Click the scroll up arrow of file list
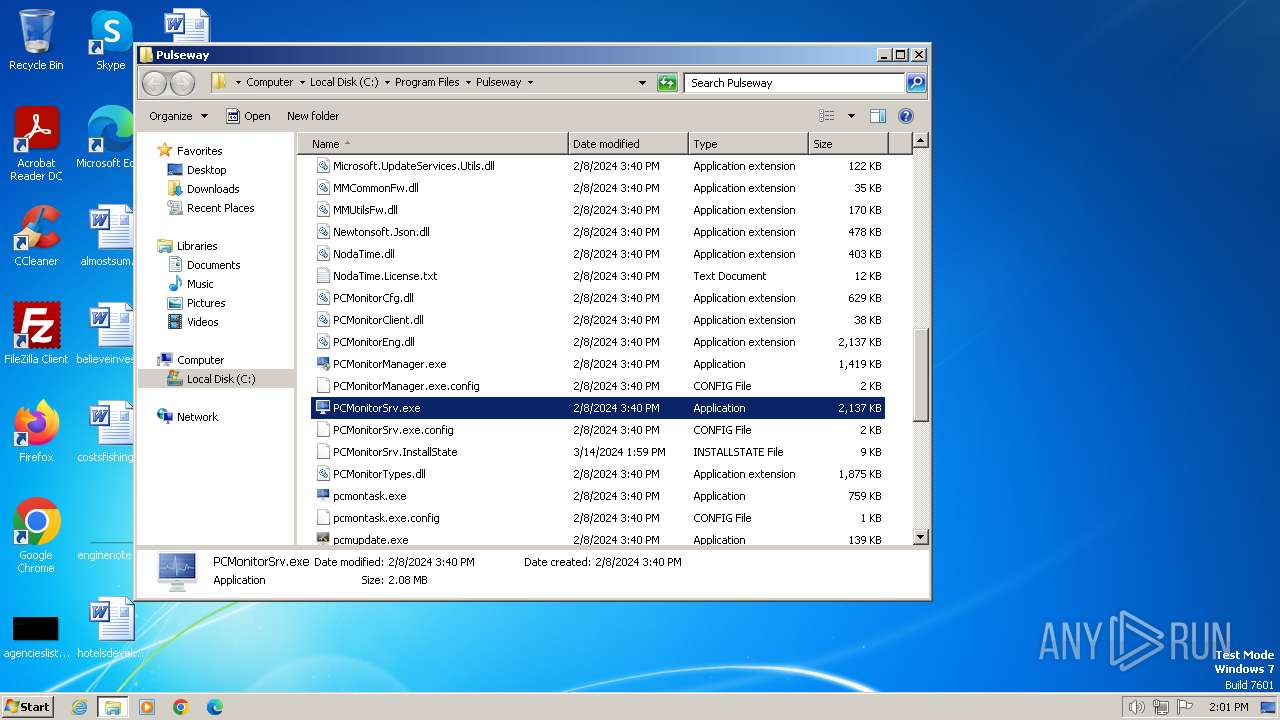Image resolution: width=1280 pixels, height=720 pixels. coord(921,141)
